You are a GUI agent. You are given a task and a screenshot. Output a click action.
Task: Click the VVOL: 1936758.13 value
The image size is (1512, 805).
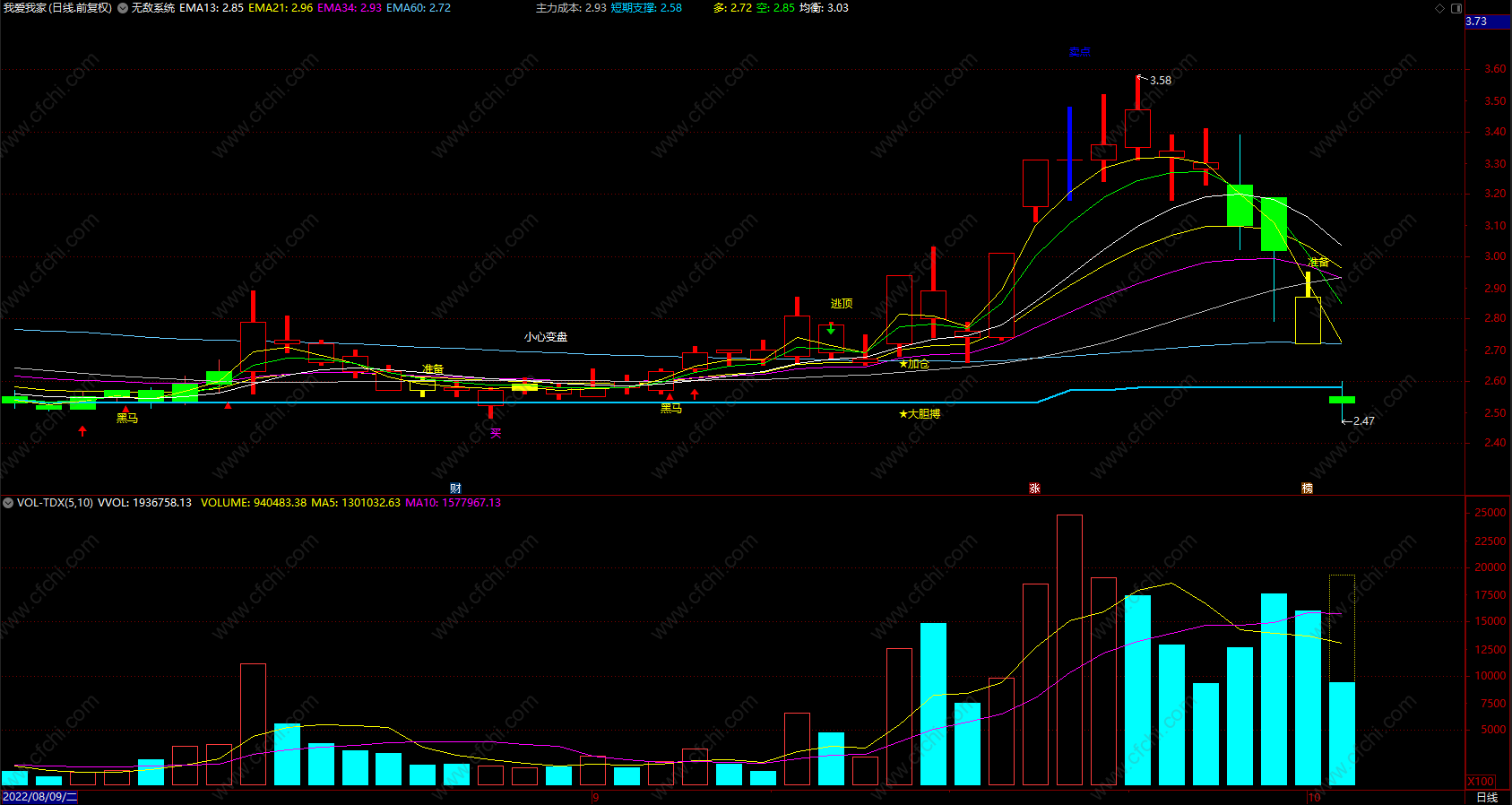pyautogui.click(x=144, y=503)
